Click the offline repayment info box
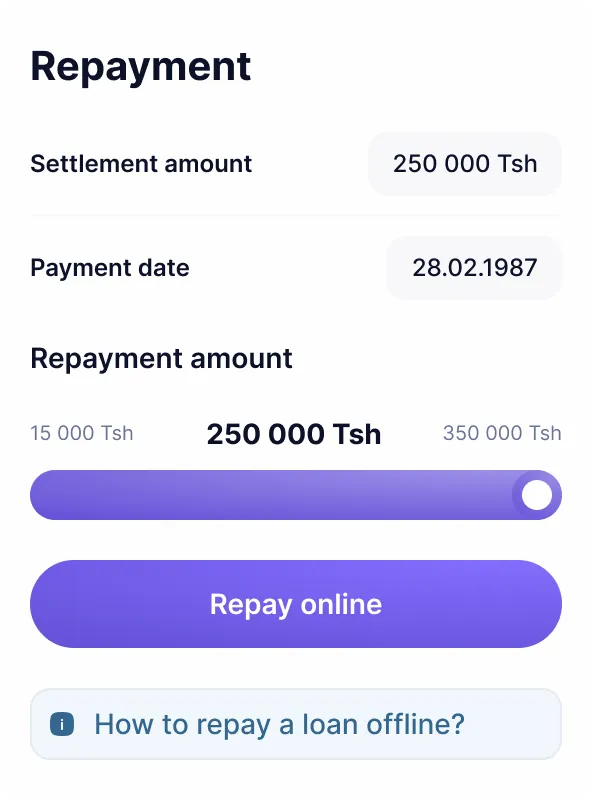This screenshot has width=592, height=800. pyautogui.click(x=296, y=724)
